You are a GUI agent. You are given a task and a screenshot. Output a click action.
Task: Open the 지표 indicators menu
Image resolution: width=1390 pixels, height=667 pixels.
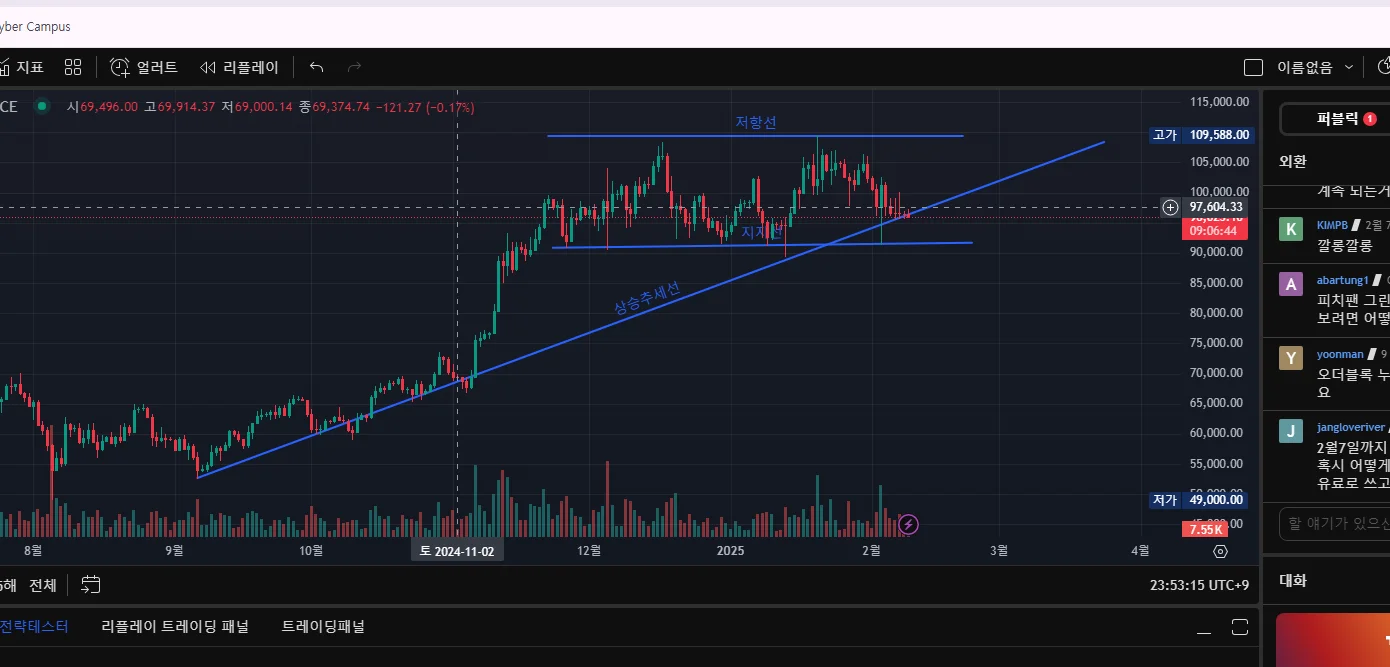[x=22, y=67]
